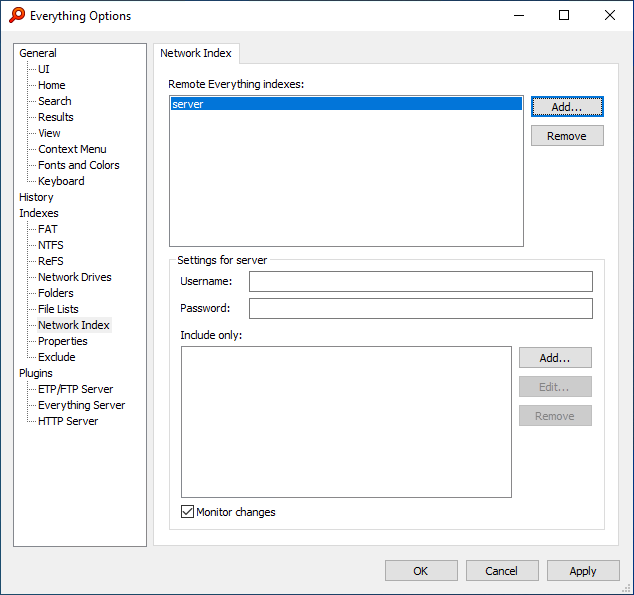
Task: Focus the Password input field
Action: [x=421, y=308]
